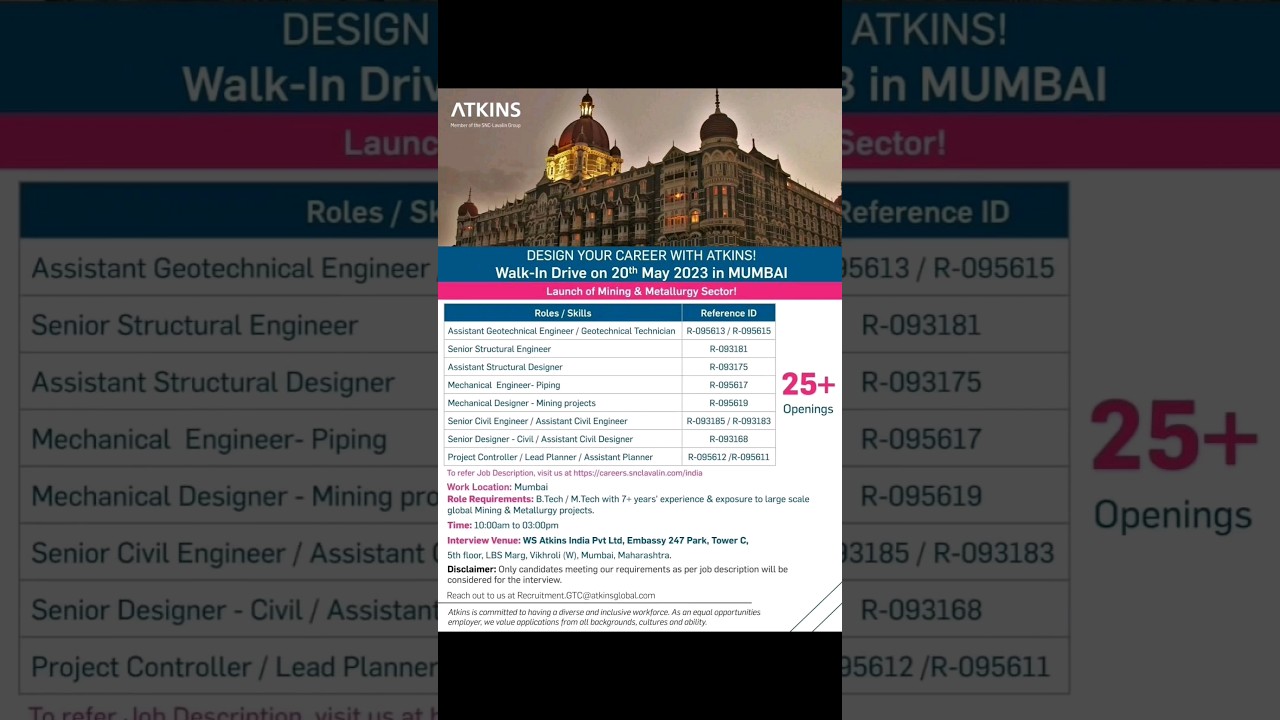The image size is (1280, 720).
Task: Select row 'Senior Designer - Civil / Assistant Civil Designer'
Action: coord(562,439)
